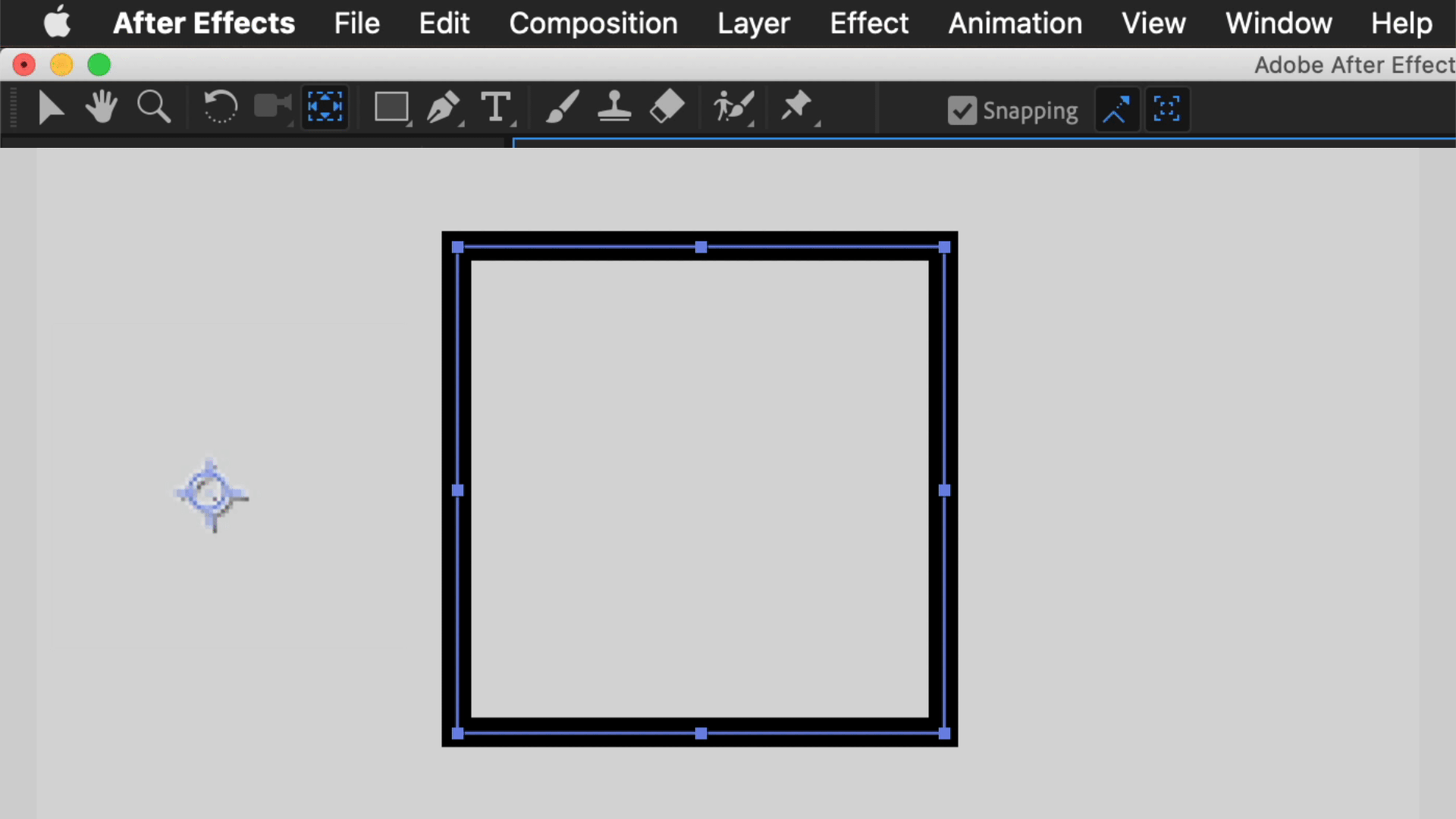Screen dimensions: 1456x819
Task: Select the Roto Brush tool
Action: (x=733, y=108)
